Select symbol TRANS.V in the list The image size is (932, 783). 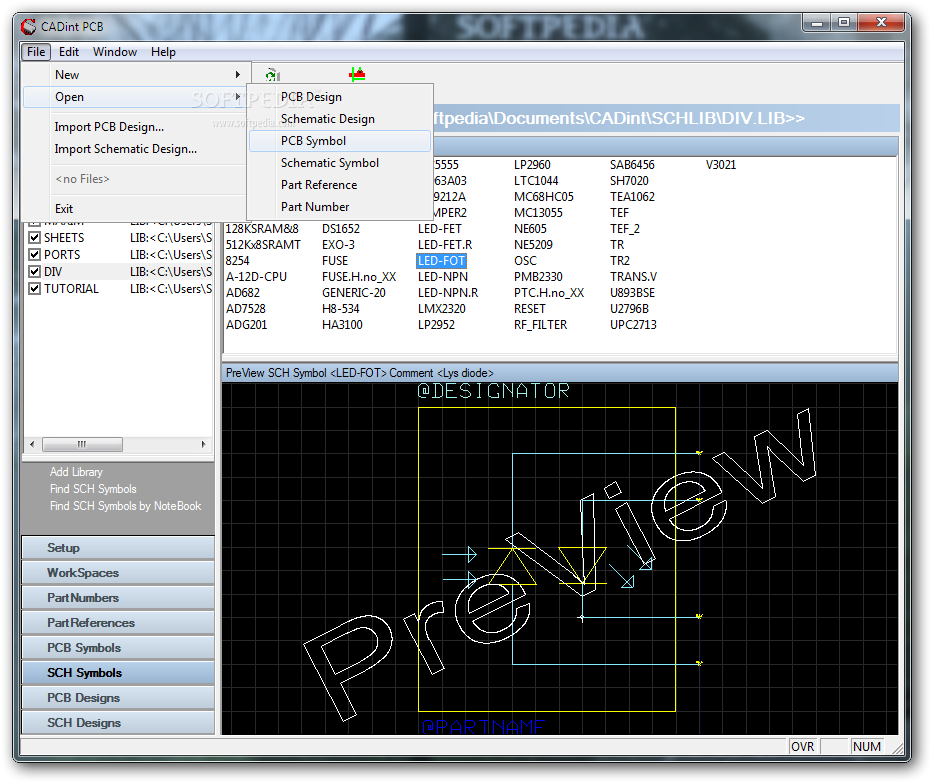pyautogui.click(x=633, y=277)
